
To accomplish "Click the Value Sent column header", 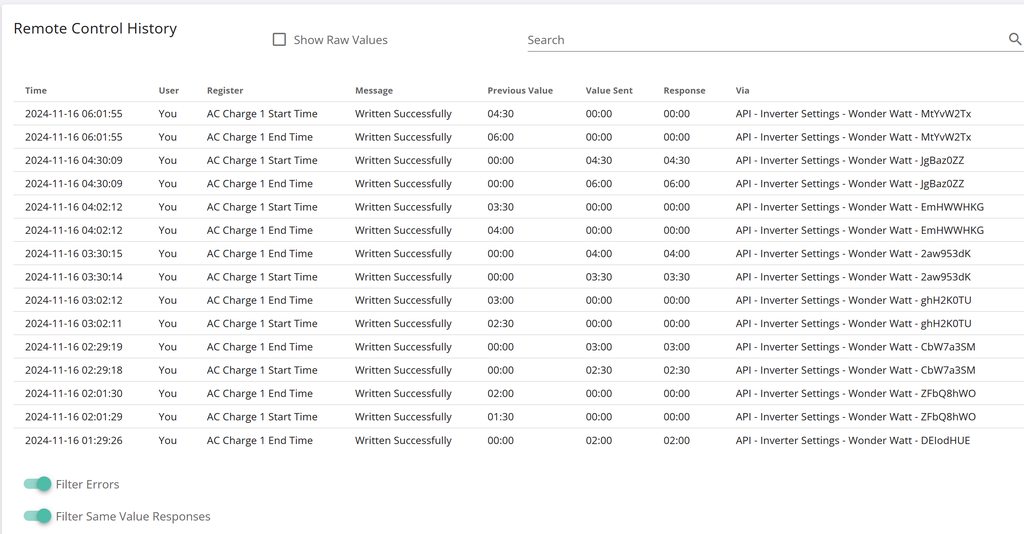I will click(x=609, y=91).
